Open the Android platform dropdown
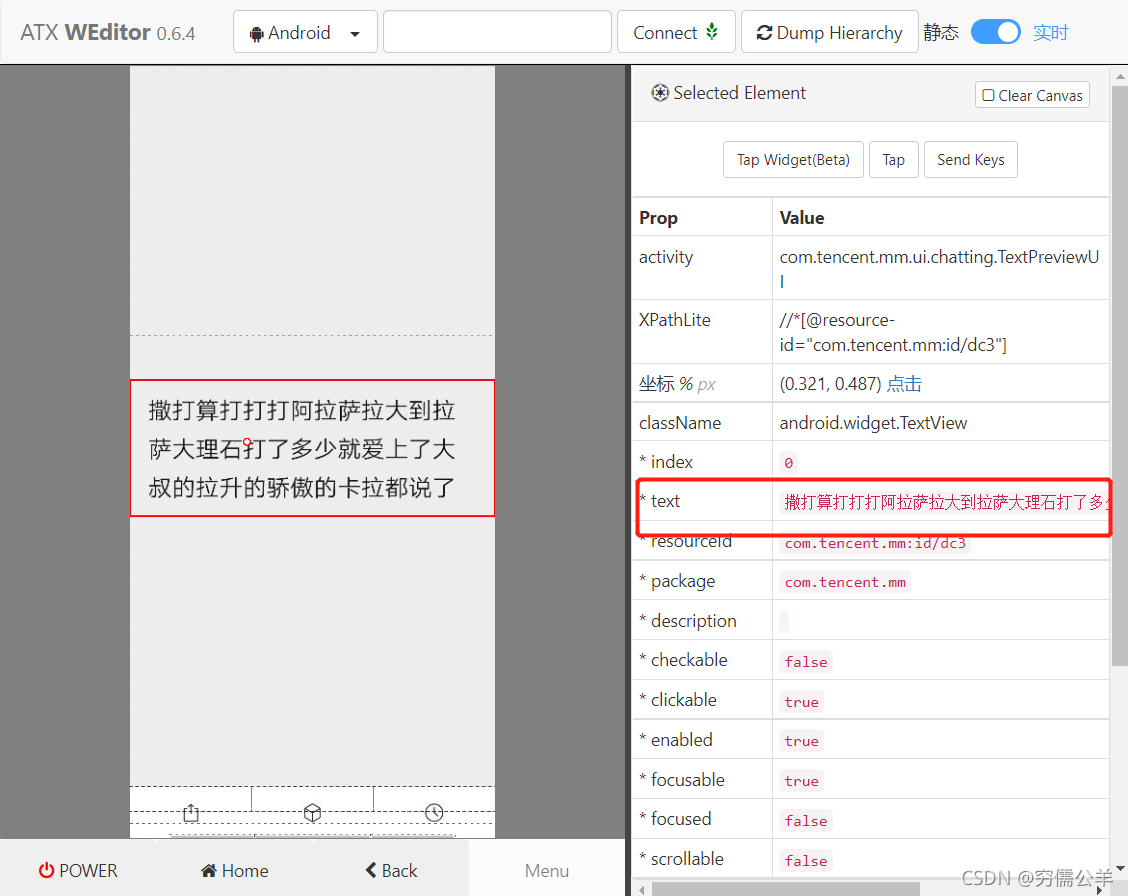Viewport: 1128px width, 896px height. [x=305, y=32]
